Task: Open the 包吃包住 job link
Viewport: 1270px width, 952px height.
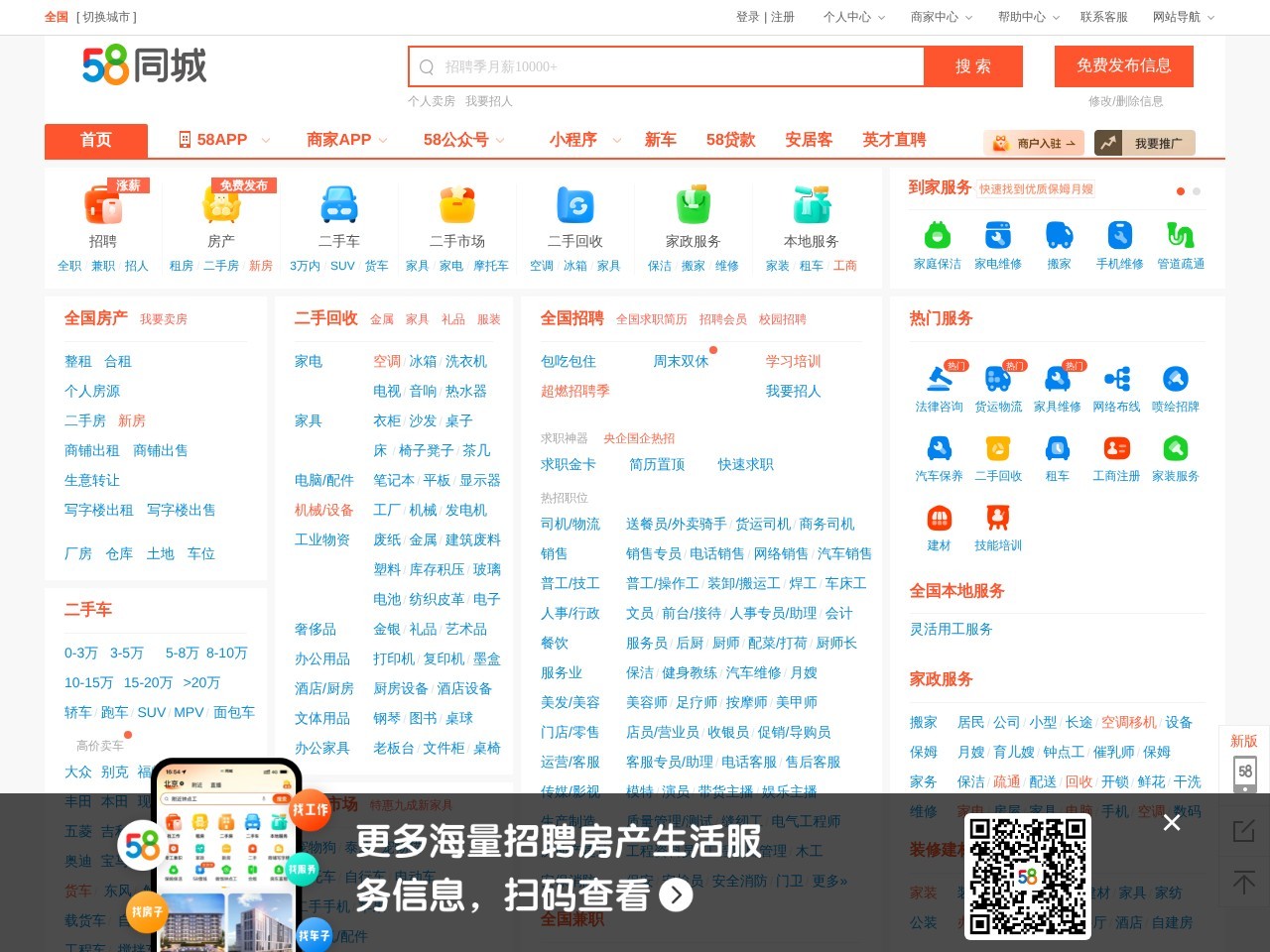Action: [569, 361]
